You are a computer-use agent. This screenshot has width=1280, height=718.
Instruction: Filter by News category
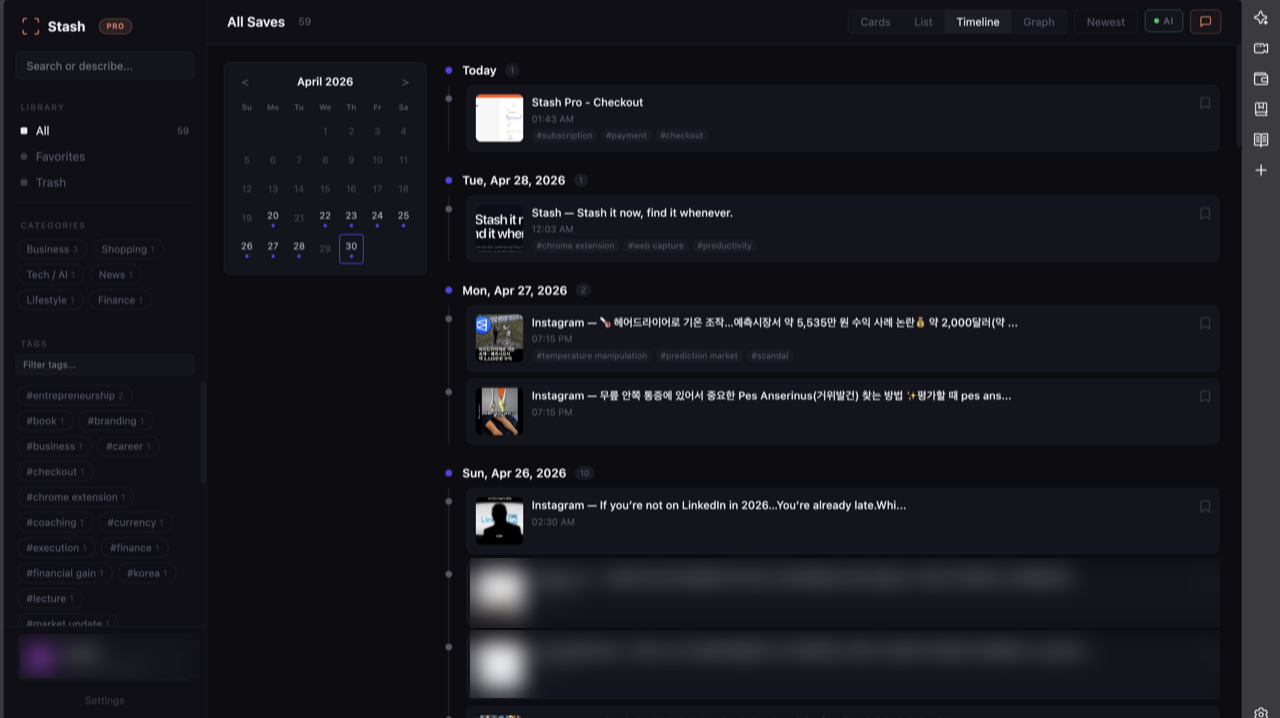tap(115, 275)
